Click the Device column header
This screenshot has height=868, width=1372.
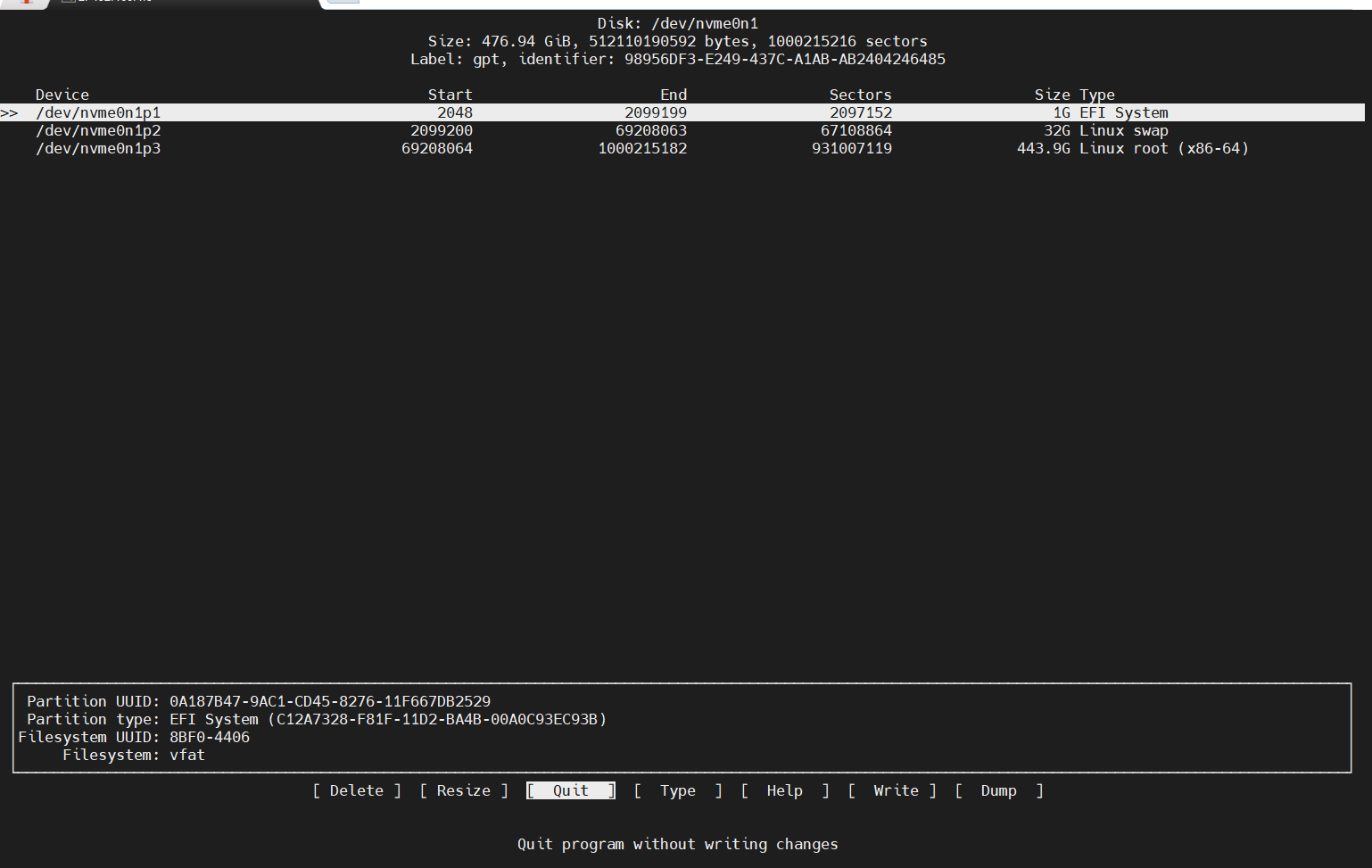click(62, 95)
